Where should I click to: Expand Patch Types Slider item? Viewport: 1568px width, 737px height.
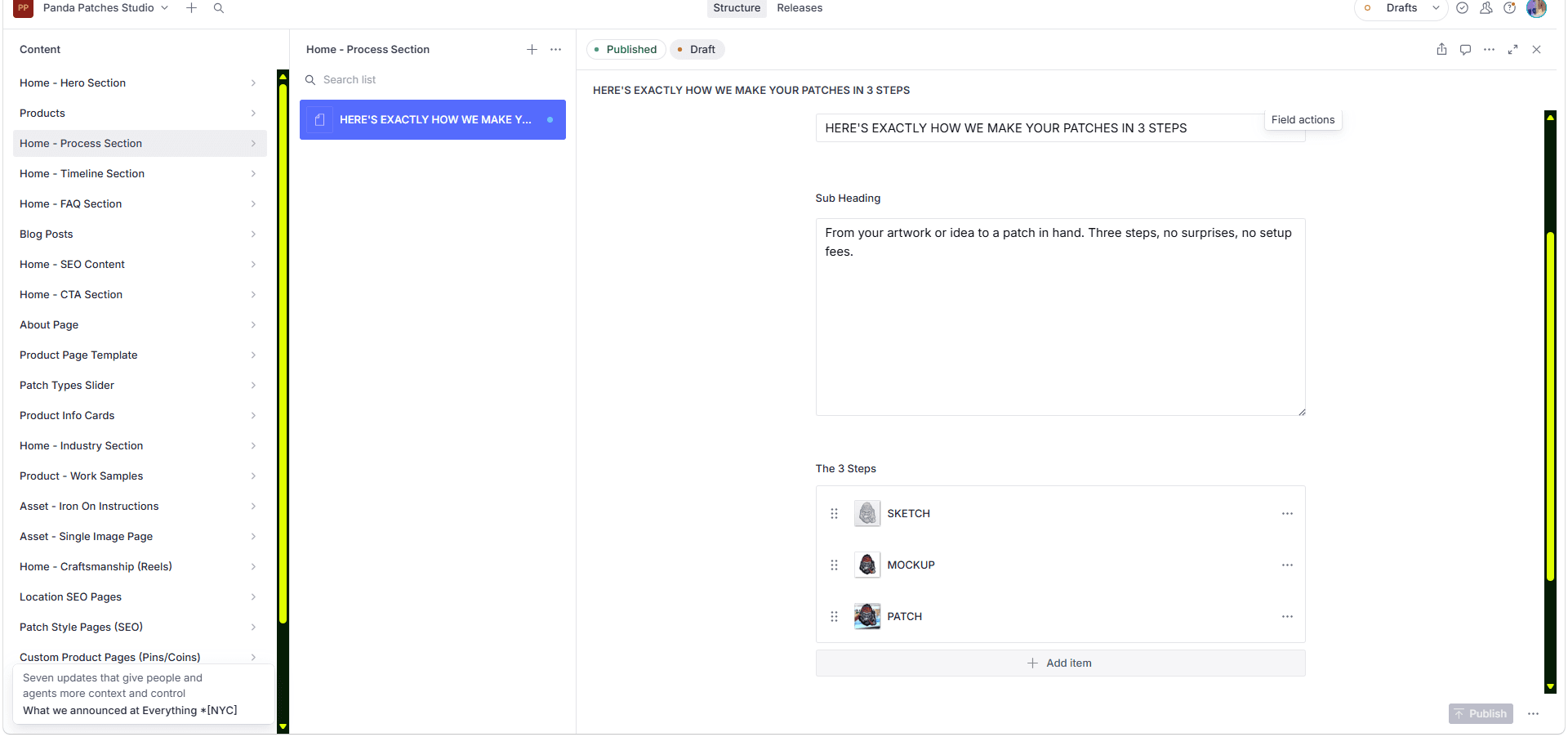point(140,385)
